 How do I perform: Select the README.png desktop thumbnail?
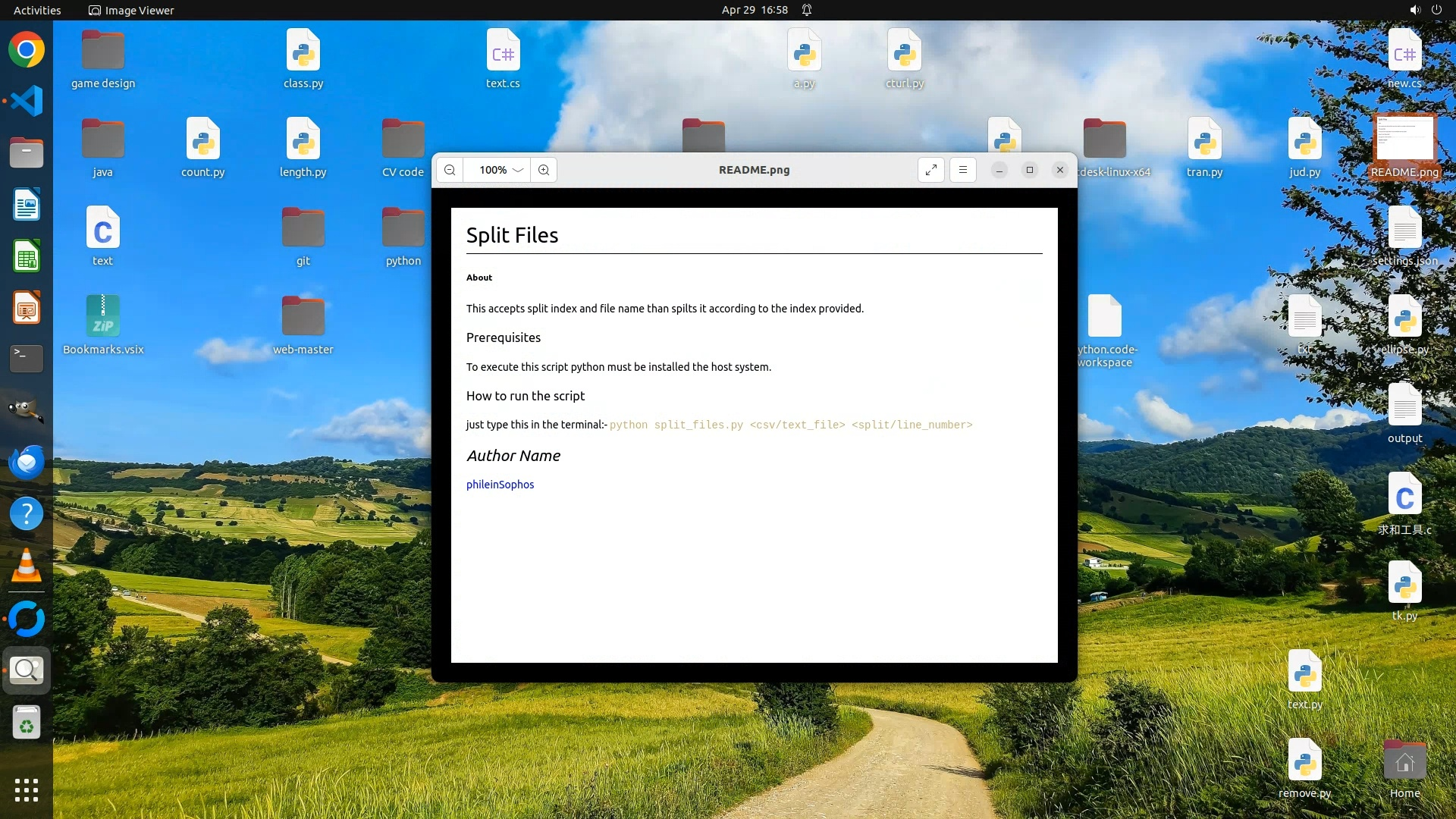[x=1404, y=140]
